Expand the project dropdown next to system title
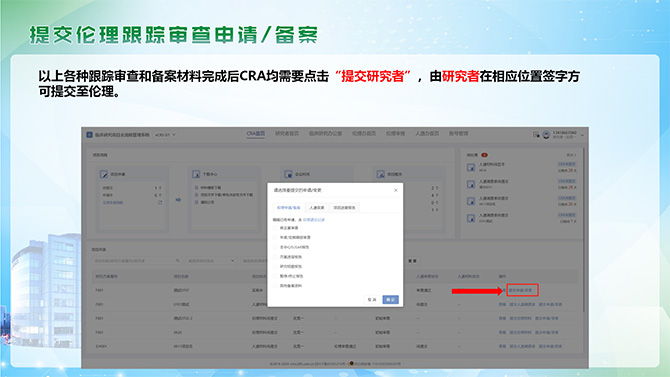 click(x=165, y=135)
